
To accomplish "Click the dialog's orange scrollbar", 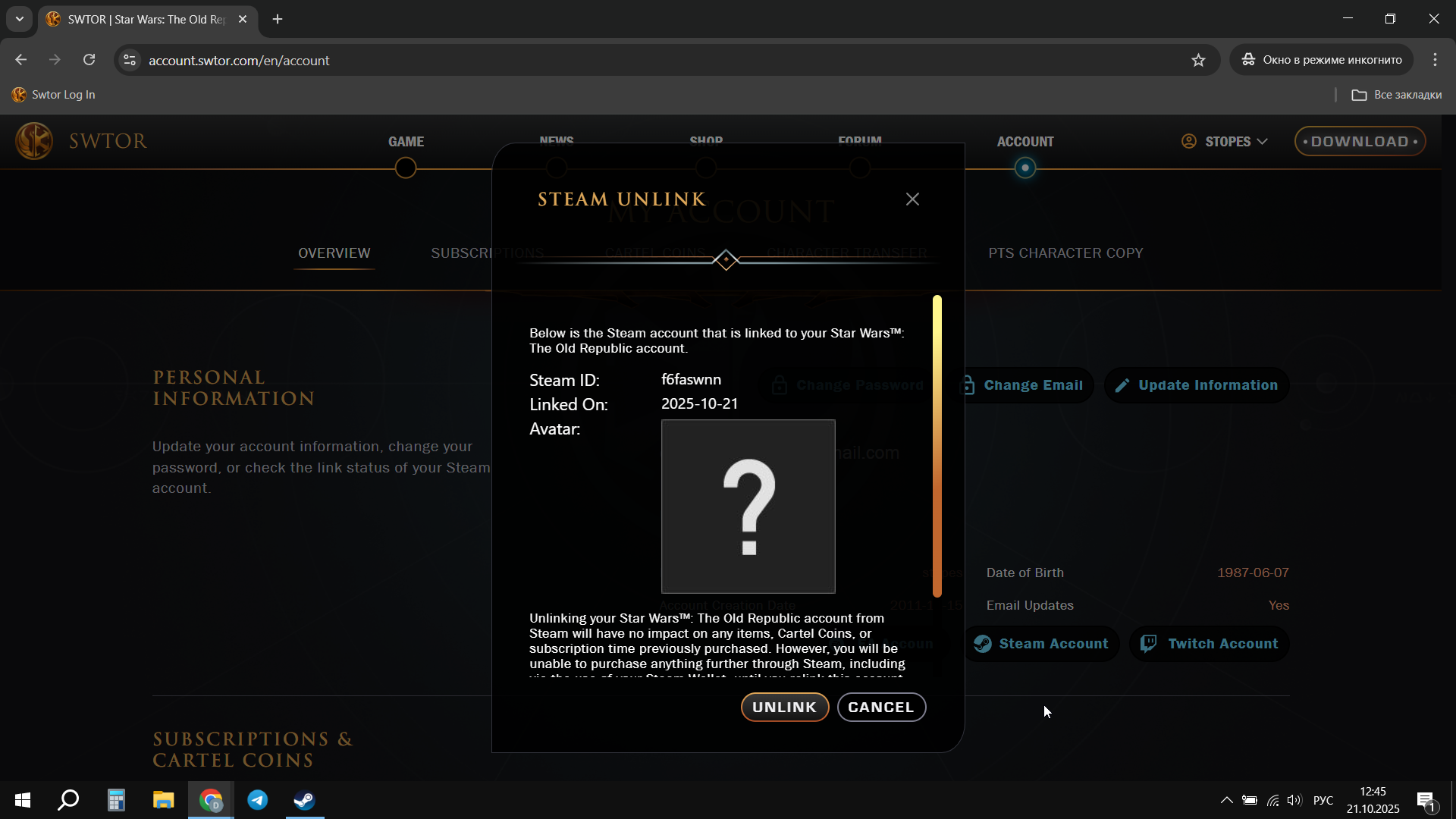I will click(x=937, y=446).
